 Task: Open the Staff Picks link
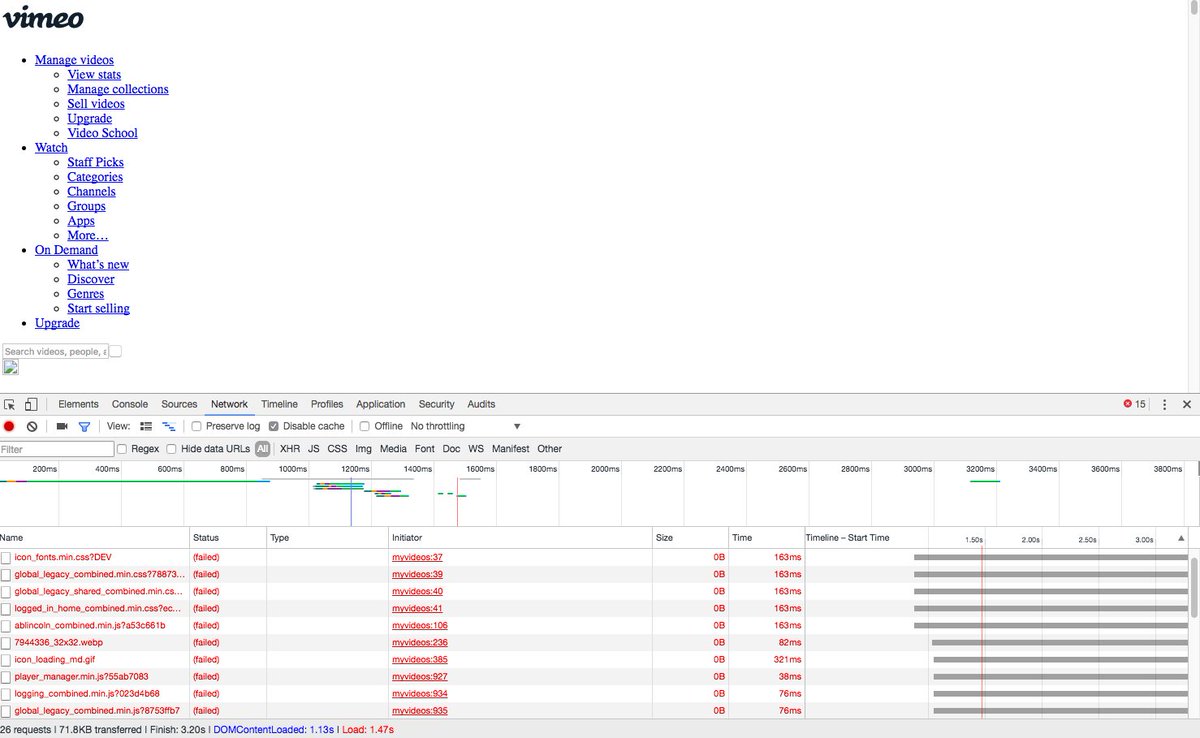coord(95,162)
